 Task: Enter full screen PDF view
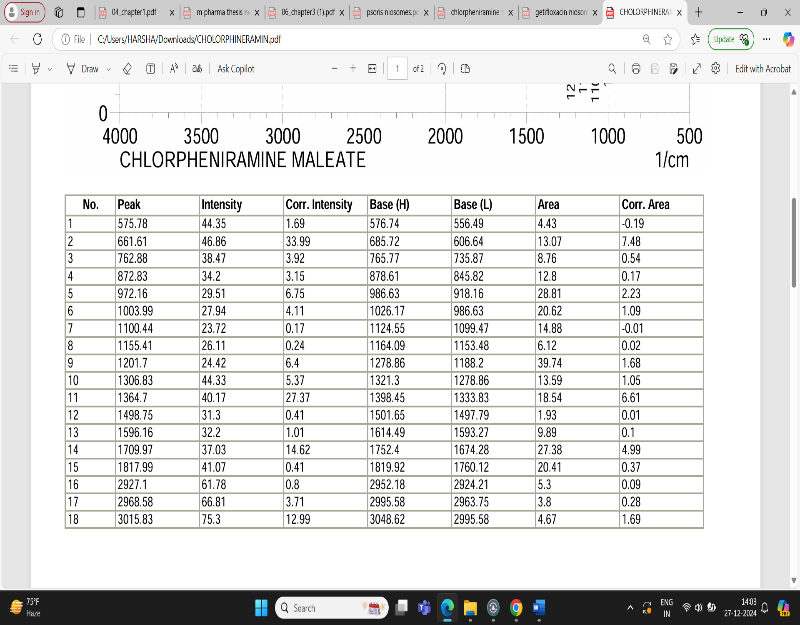(697, 68)
